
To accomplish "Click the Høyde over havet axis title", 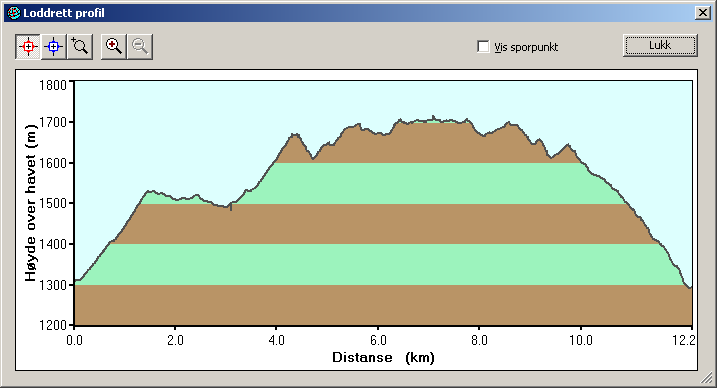I will click(x=31, y=203).
